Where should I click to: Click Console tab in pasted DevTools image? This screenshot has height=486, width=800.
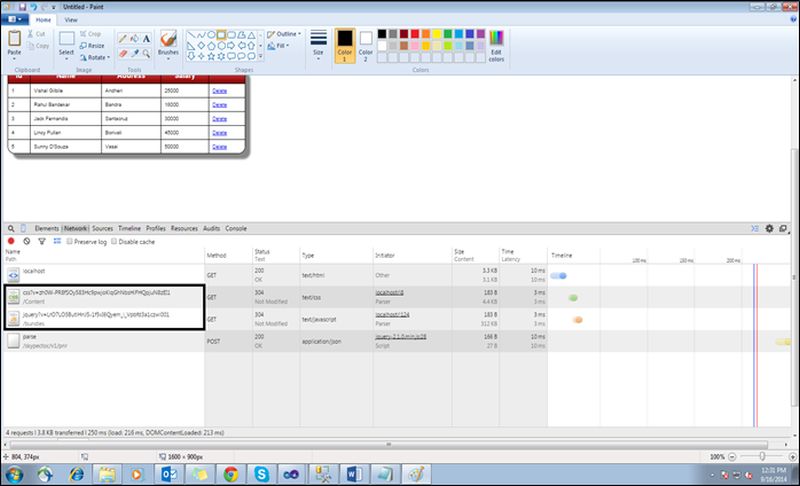tap(236, 228)
